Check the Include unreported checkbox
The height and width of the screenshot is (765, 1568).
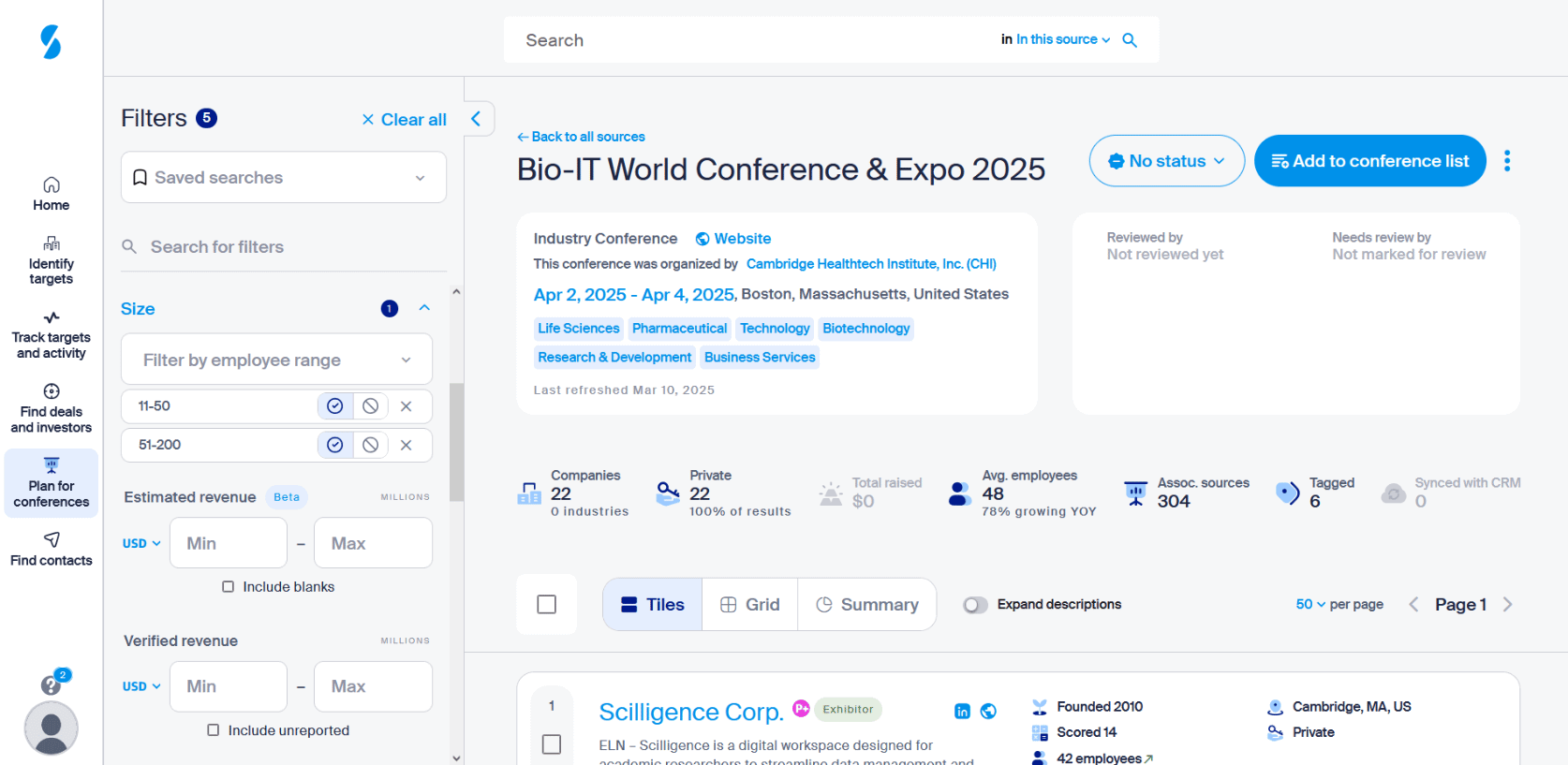[x=214, y=730]
